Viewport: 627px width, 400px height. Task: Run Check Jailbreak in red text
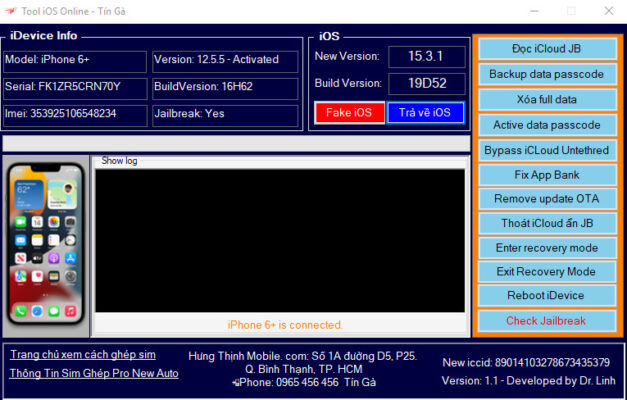pos(547,321)
